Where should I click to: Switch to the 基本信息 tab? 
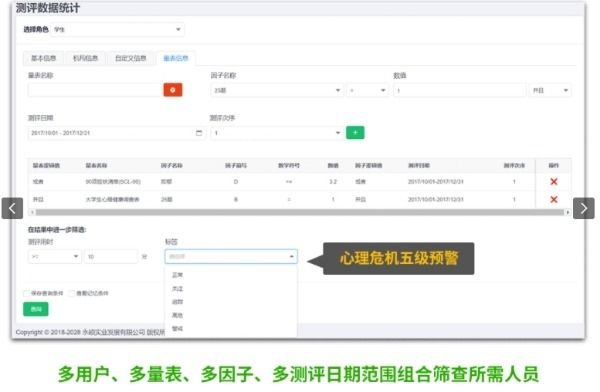44,58
